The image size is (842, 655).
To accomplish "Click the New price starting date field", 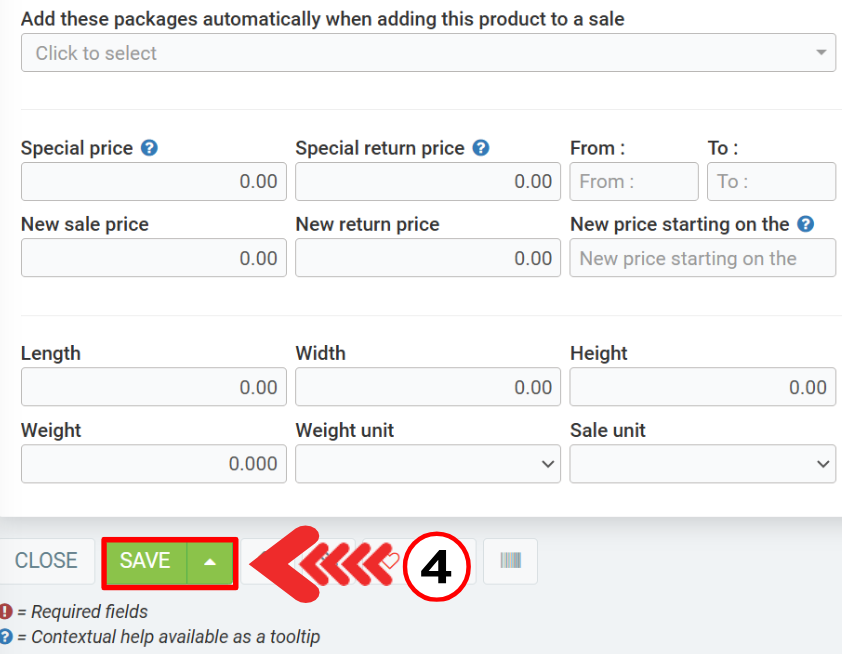I will click(x=702, y=258).
